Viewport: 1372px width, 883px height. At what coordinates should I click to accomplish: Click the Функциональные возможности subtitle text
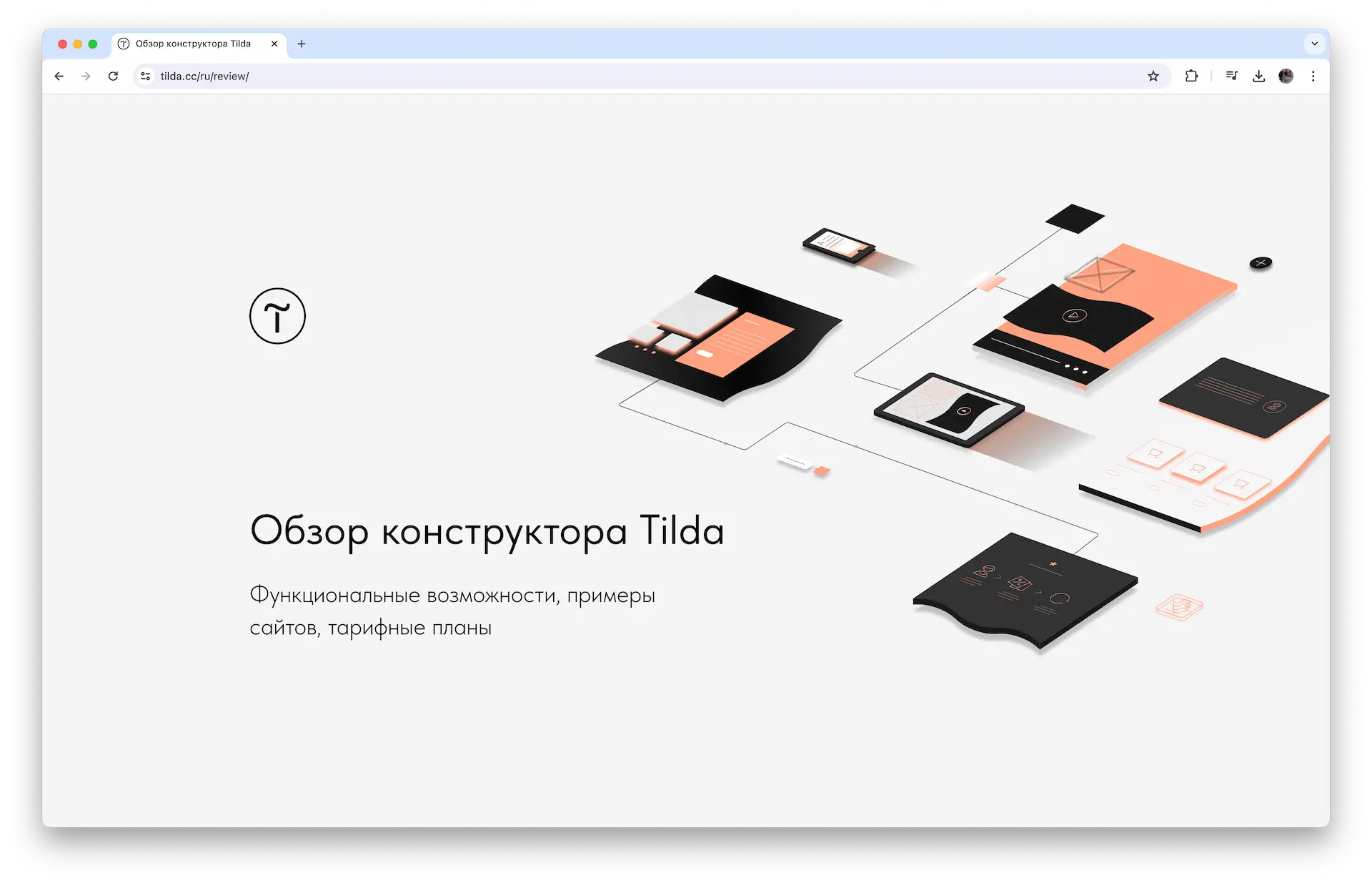[452, 611]
